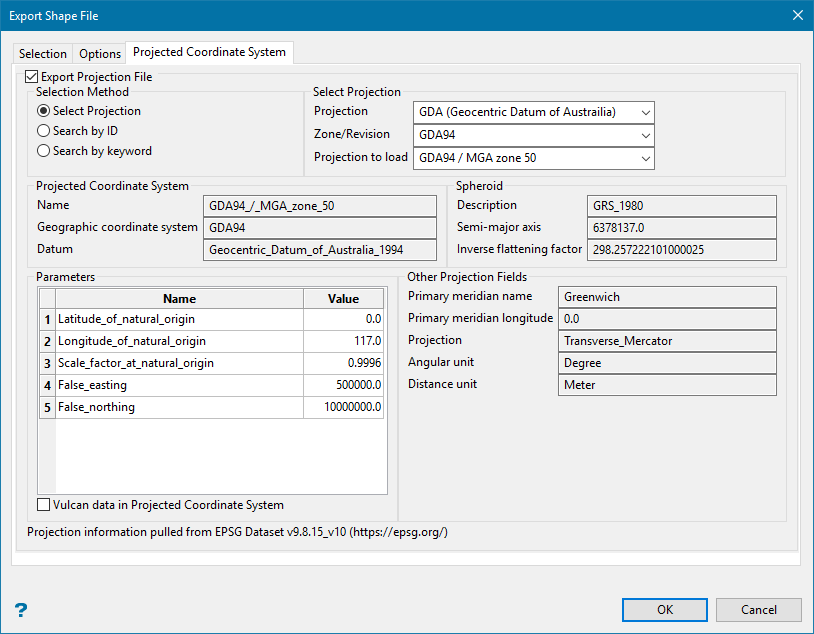Select the Search by keyword option
This screenshot has width=814, height=634.
(x=43, y=151)
